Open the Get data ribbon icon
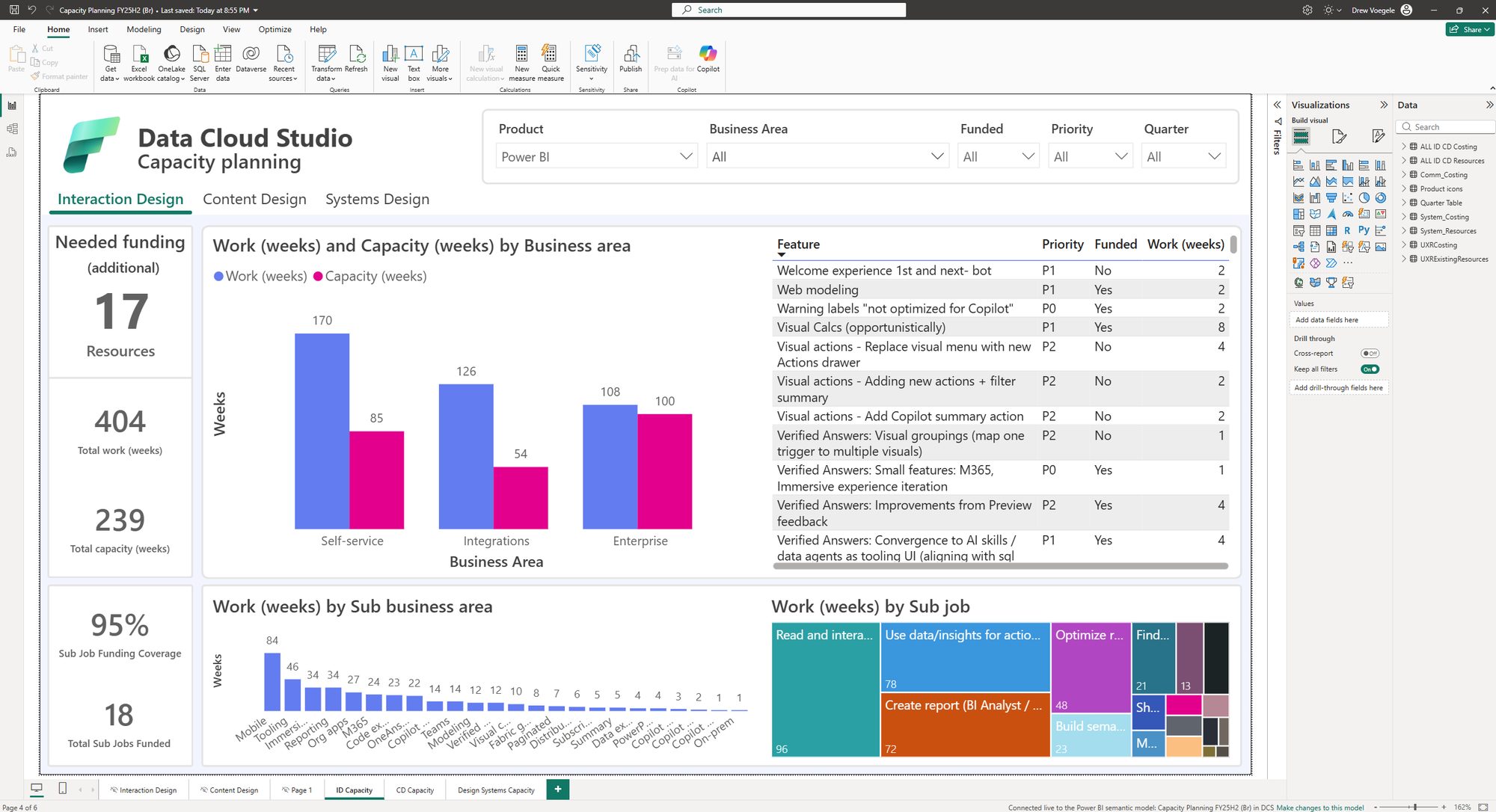 tap(111, 63)
